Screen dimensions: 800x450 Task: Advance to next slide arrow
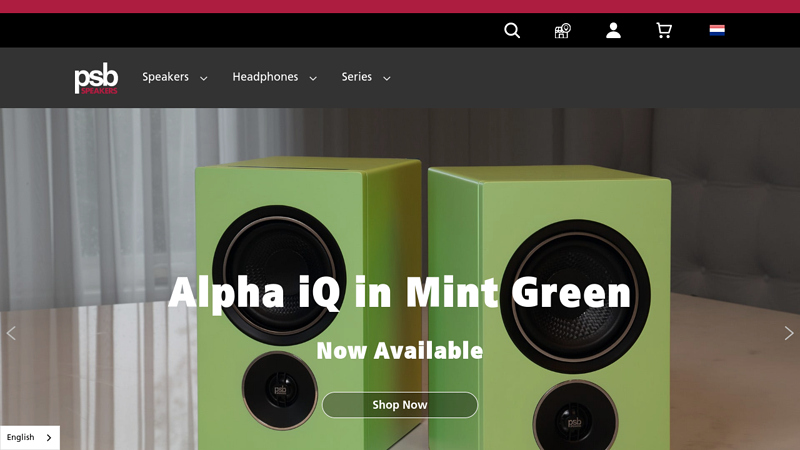(789, 333)
